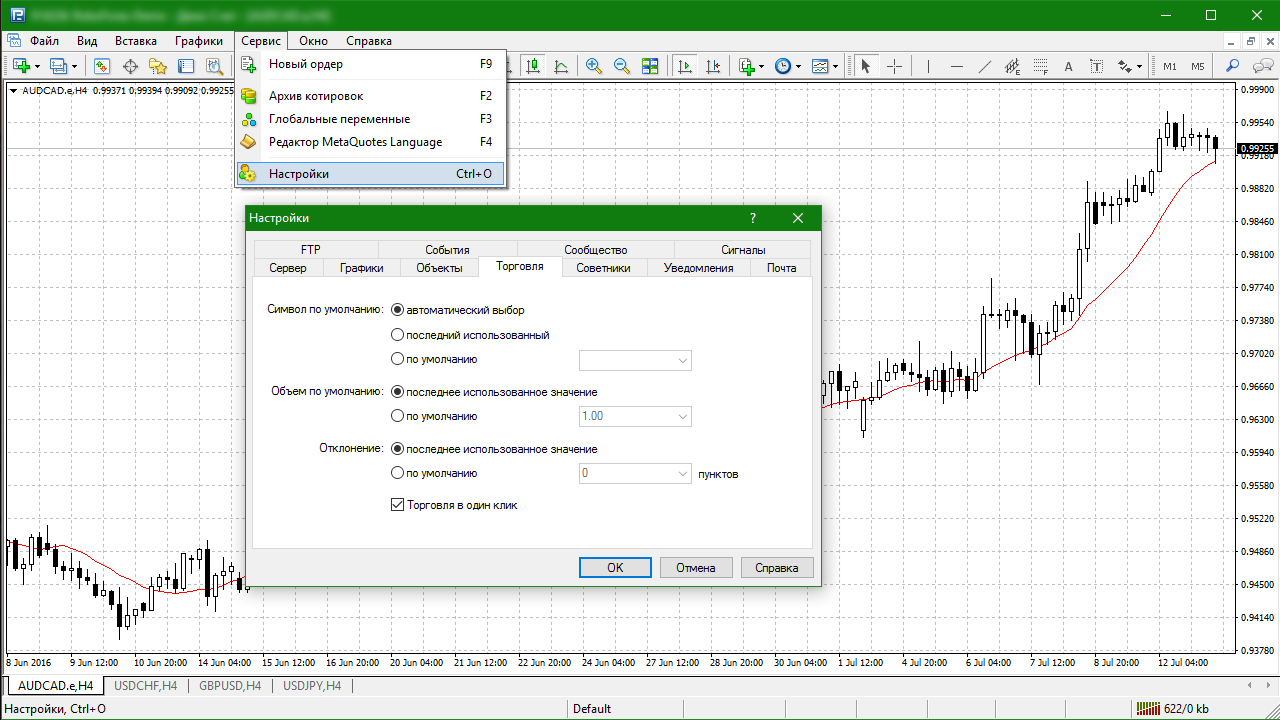Viewport: 1280px width, 720px height.
Task: Switch to the Советники tab
Action: click(603, 268)
